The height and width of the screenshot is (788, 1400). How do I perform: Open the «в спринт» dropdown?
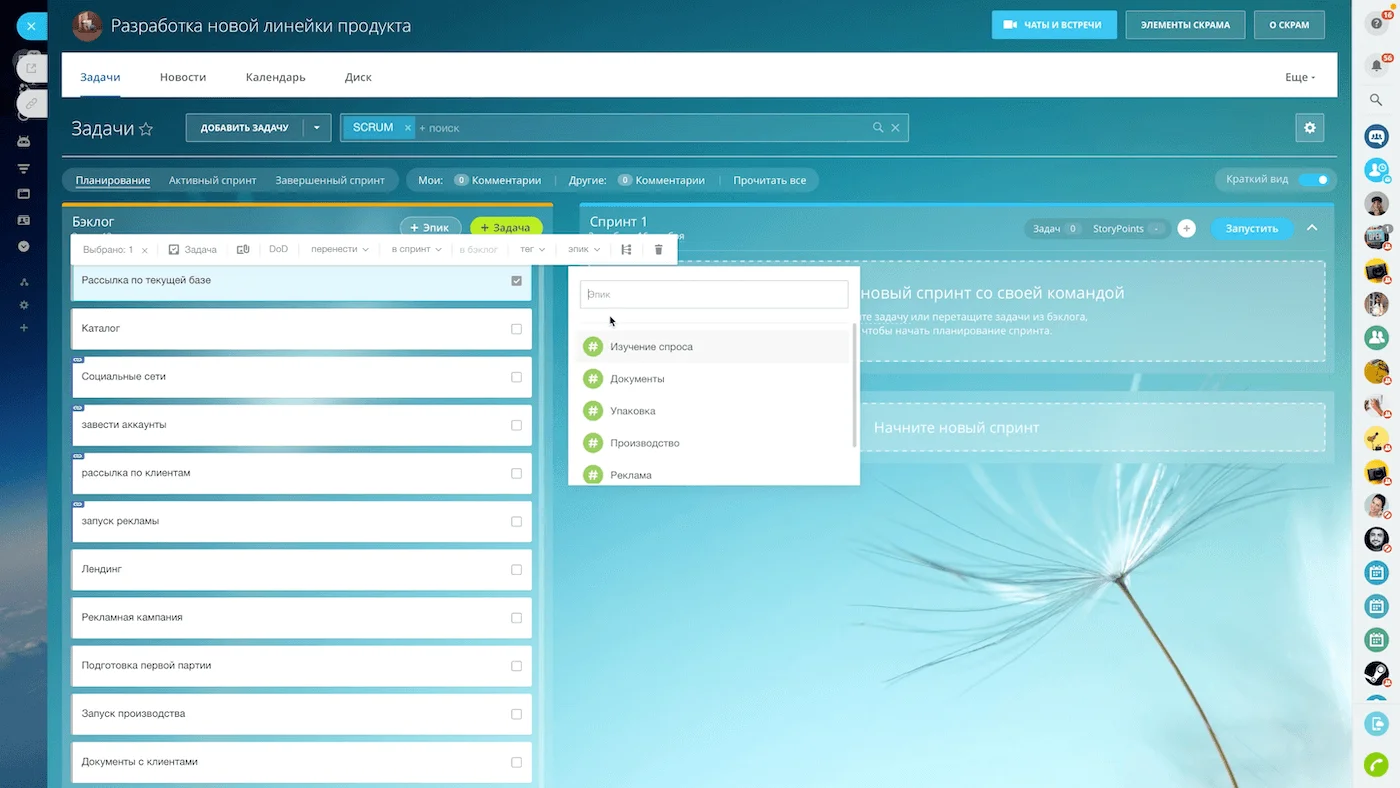coord(416,250)
